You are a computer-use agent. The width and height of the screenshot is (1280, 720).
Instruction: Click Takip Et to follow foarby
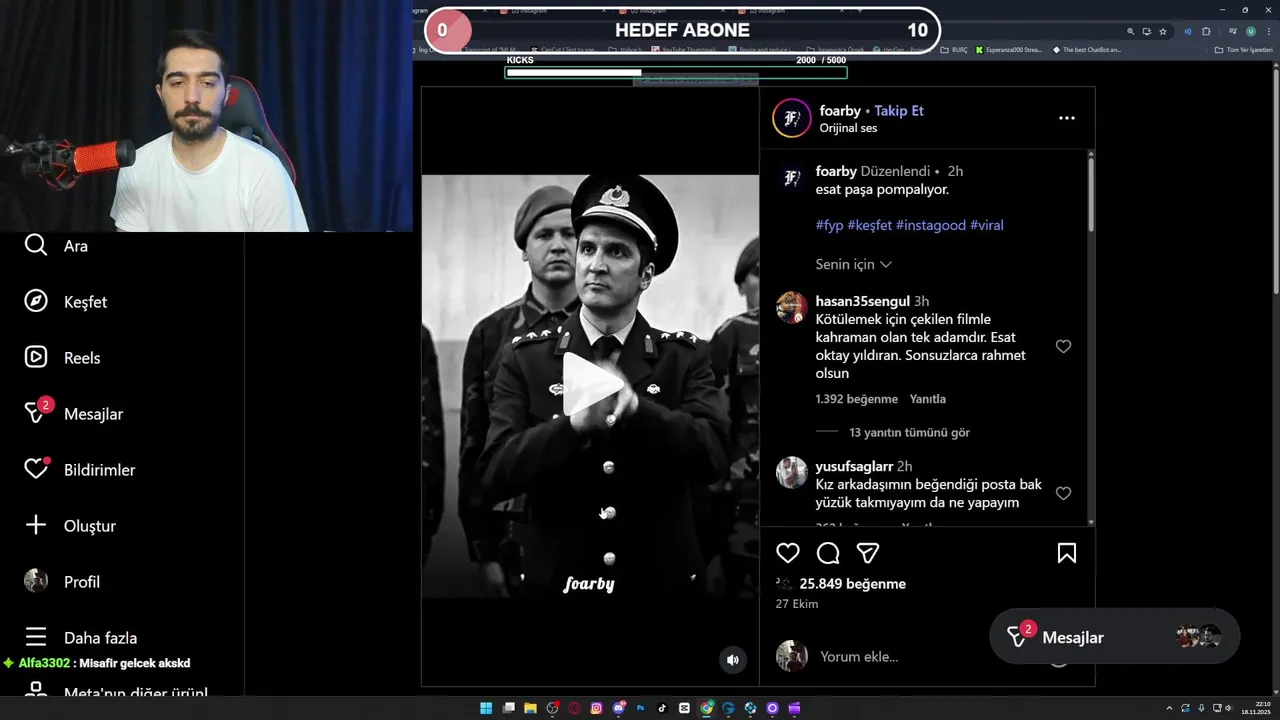click(899, 111)
